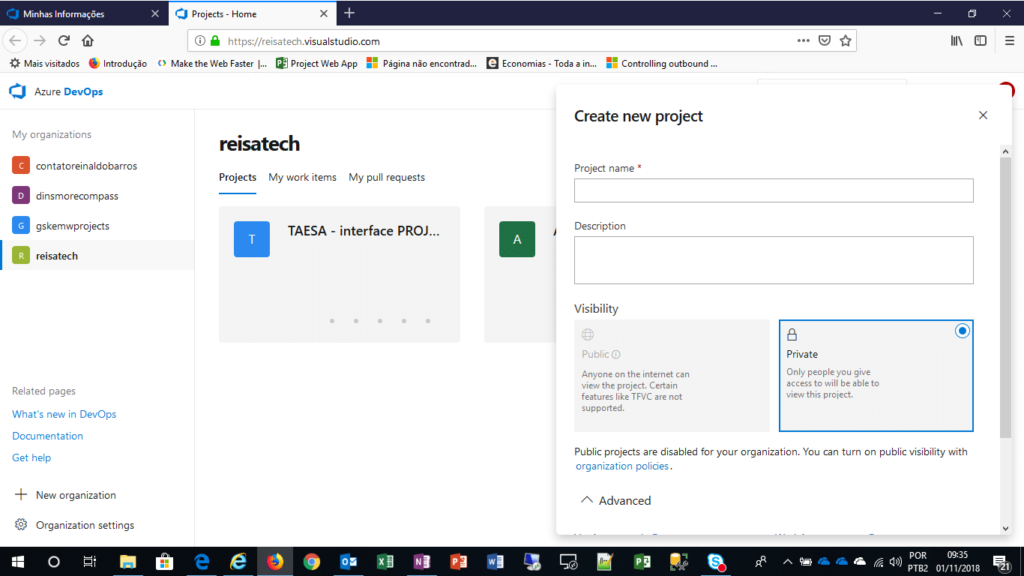The image size is (1024, 576).
Task: Click the site security padlock icon
Action: tap(215, 40)
